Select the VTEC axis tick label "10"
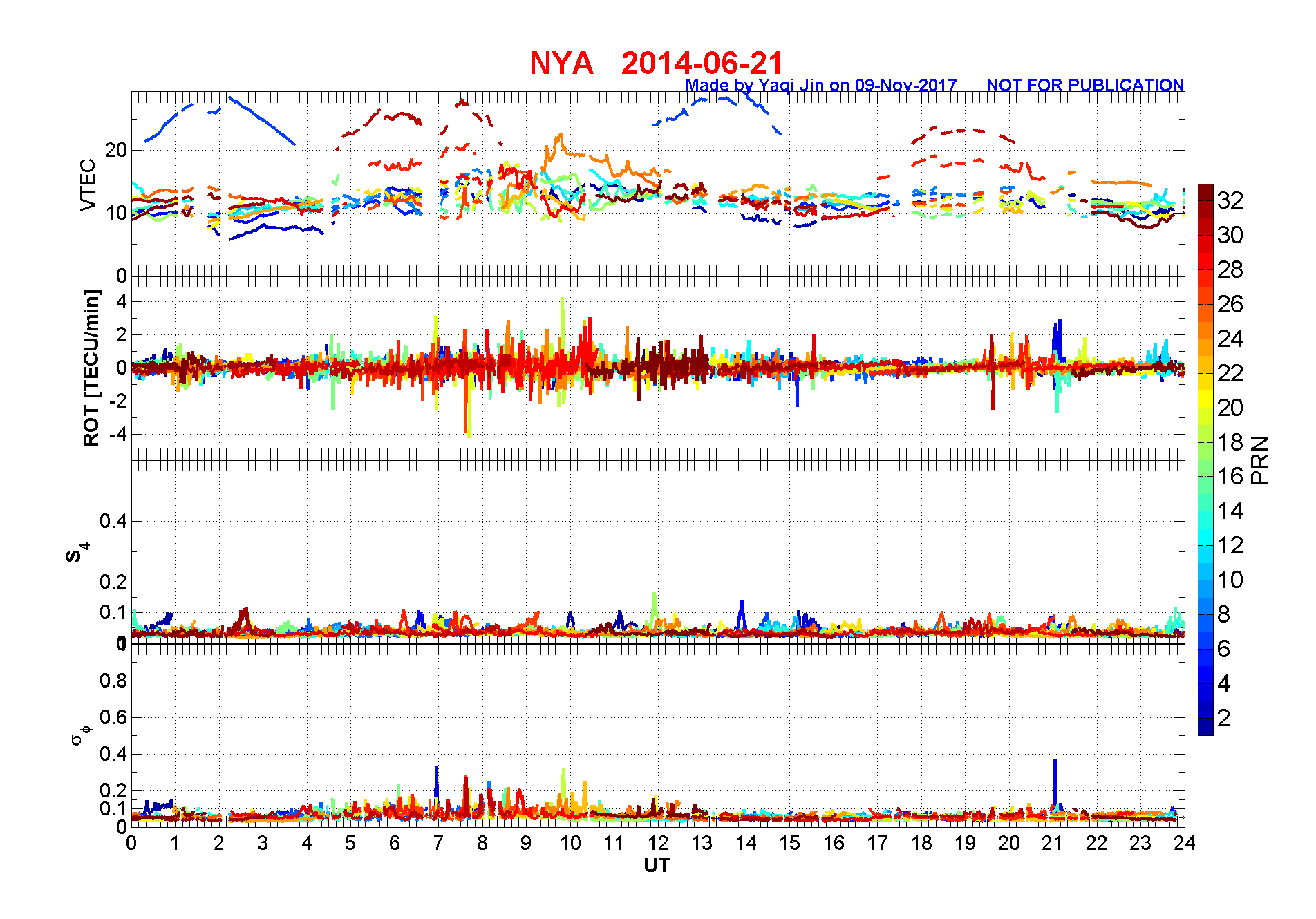The image size is (1316, 919). click(116, 213)
